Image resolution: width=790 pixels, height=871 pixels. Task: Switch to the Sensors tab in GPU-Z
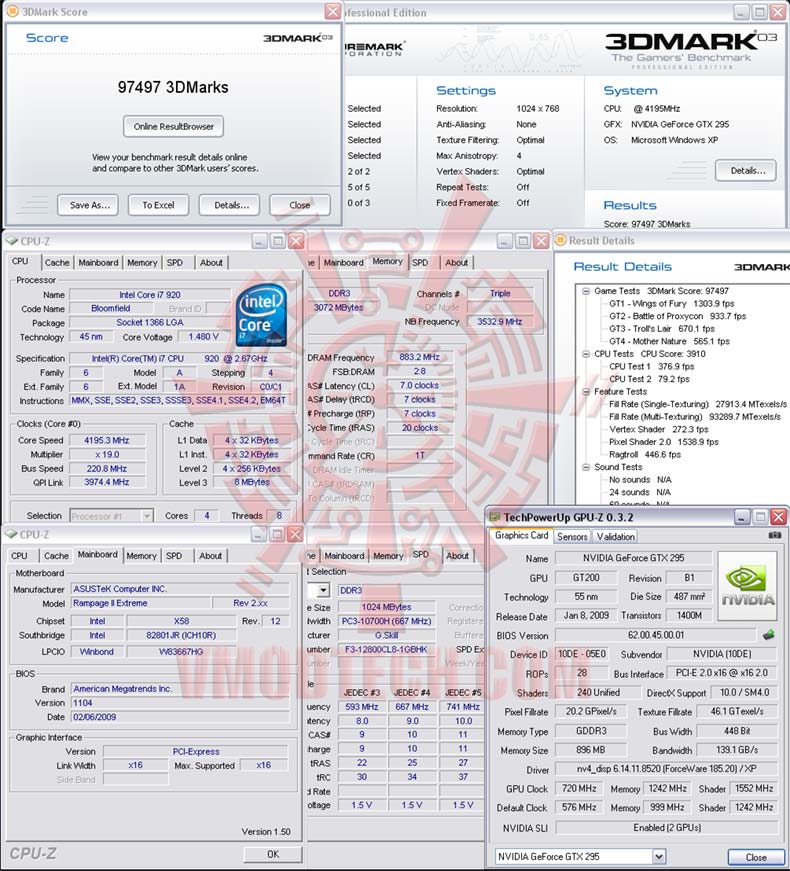click(x=572, y=537)
